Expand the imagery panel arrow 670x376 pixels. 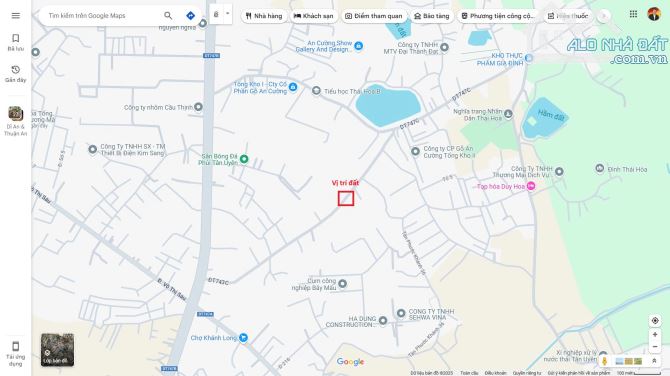click(654, 361)
